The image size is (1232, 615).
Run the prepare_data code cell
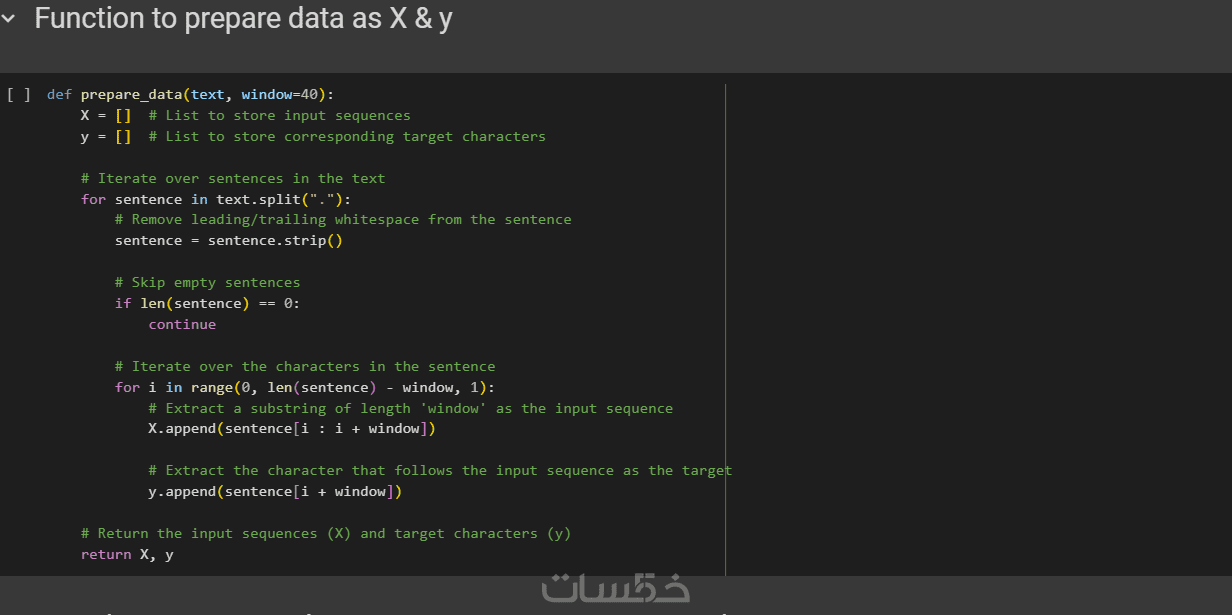[x=19, y=95]
